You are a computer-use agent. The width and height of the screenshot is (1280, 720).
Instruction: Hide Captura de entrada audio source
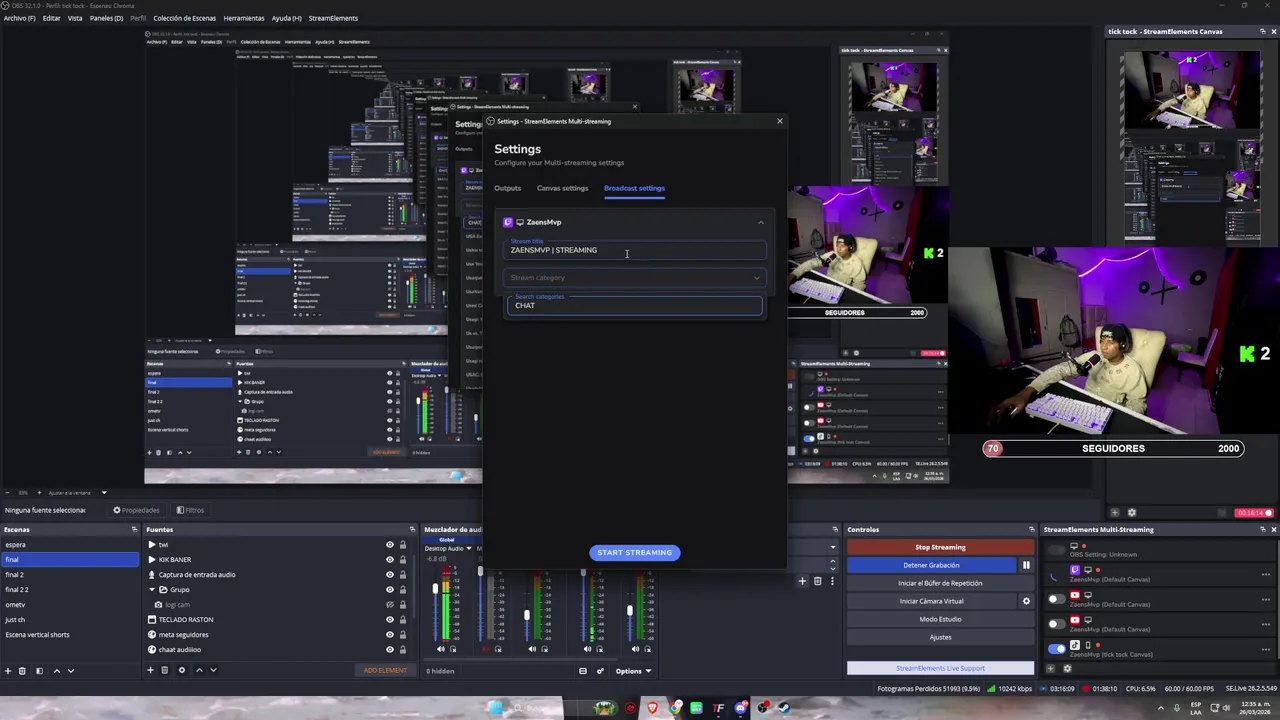coord(390,575)
